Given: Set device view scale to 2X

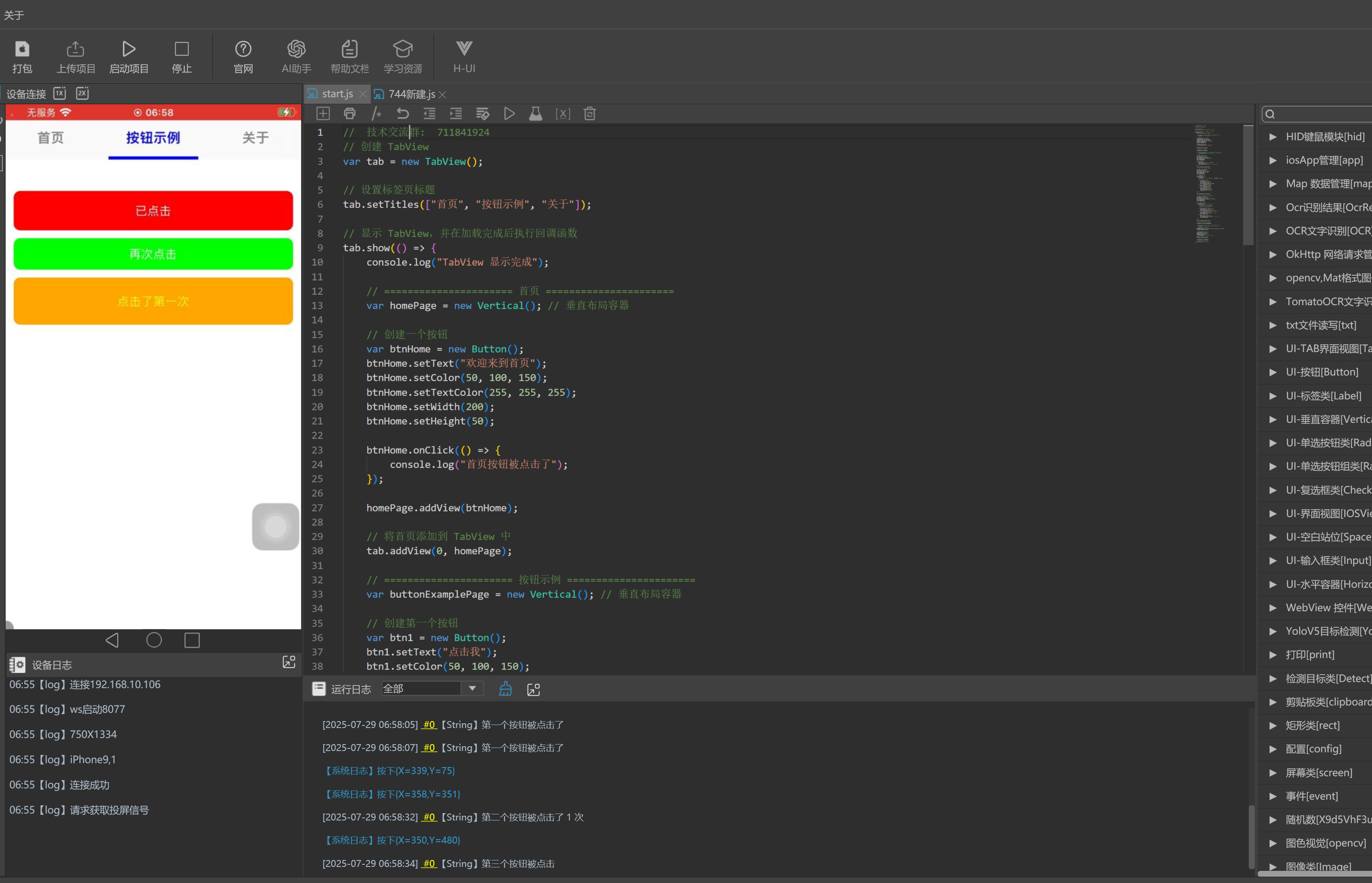Looking at the screenshot, I should pyautogui.click(x=82, y=93).
